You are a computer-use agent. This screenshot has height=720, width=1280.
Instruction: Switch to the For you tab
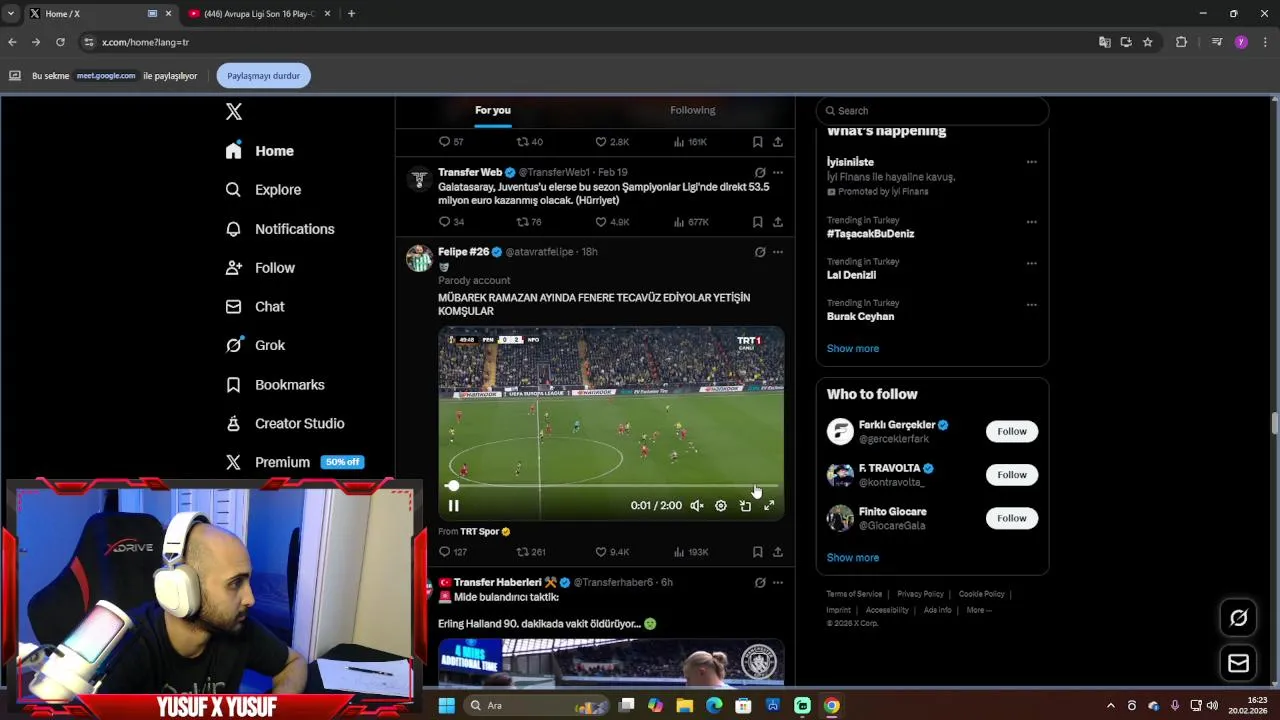493,110
